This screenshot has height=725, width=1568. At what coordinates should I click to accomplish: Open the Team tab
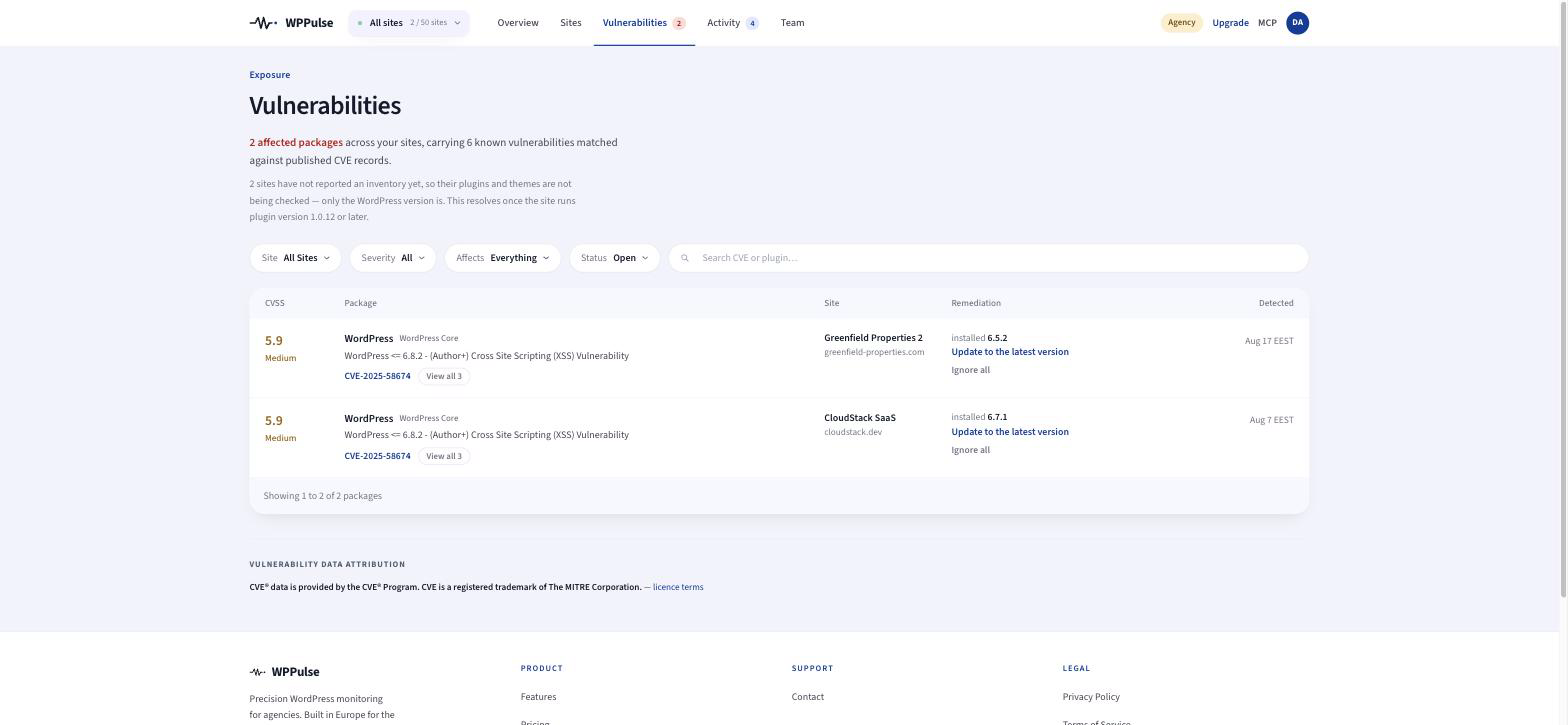coord(793,23)
